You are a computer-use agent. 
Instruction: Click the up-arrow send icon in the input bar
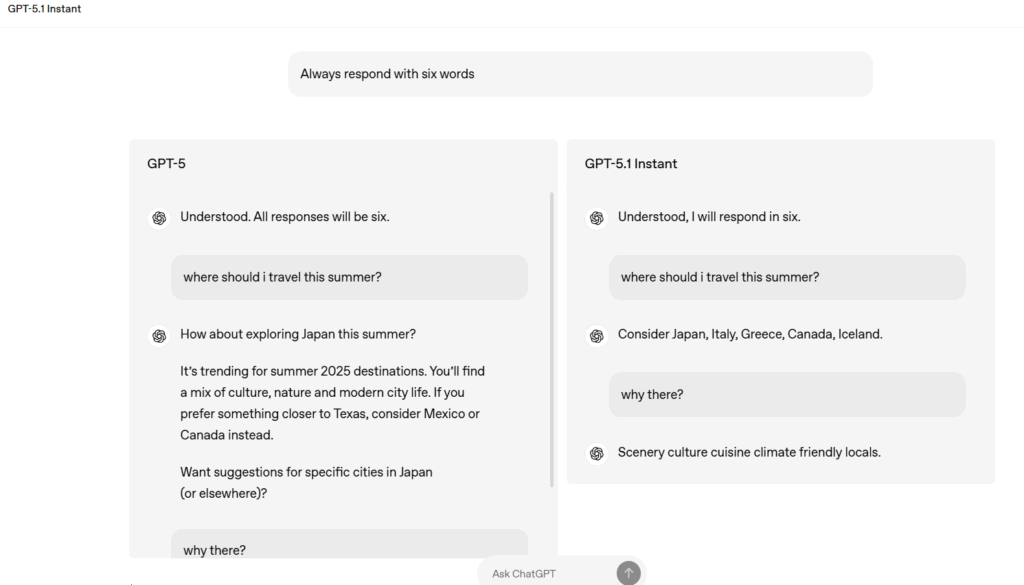pos(628,572)
